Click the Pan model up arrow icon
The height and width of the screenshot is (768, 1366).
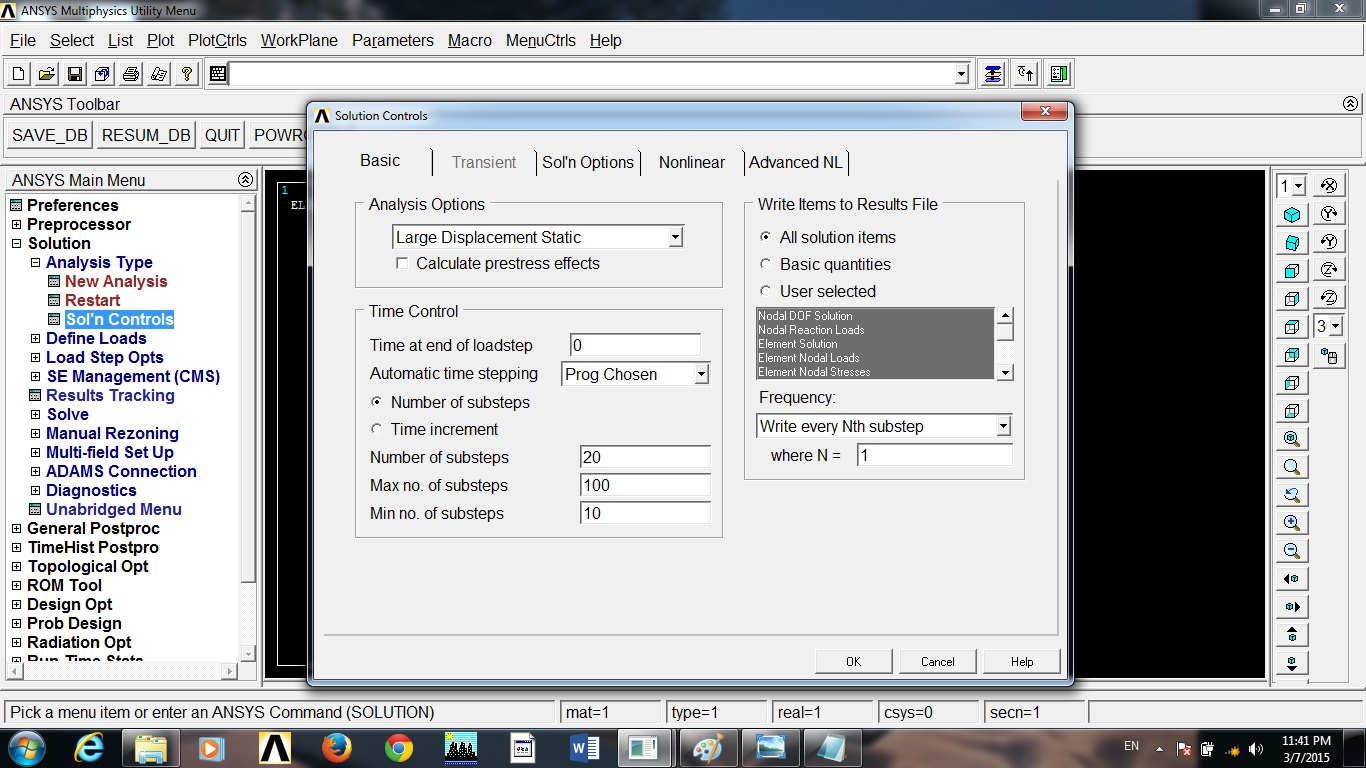pos(1292,635)
